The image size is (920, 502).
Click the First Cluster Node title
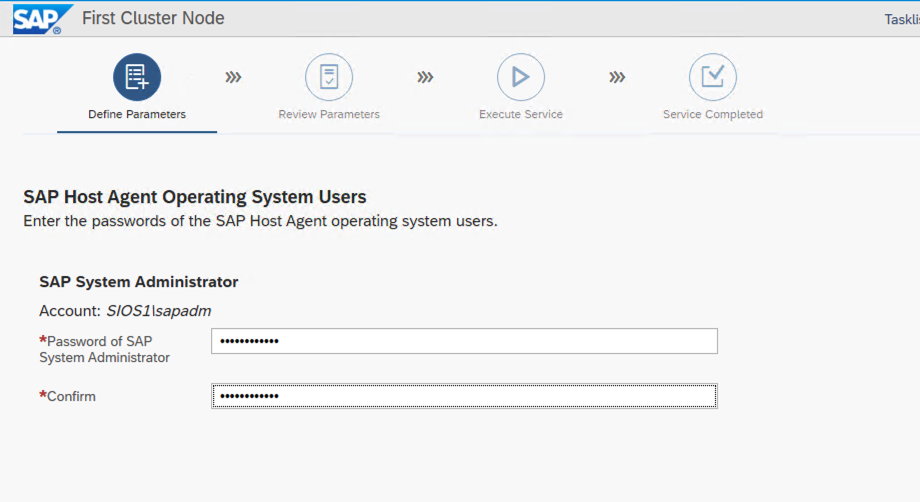[x=153, y=18]
